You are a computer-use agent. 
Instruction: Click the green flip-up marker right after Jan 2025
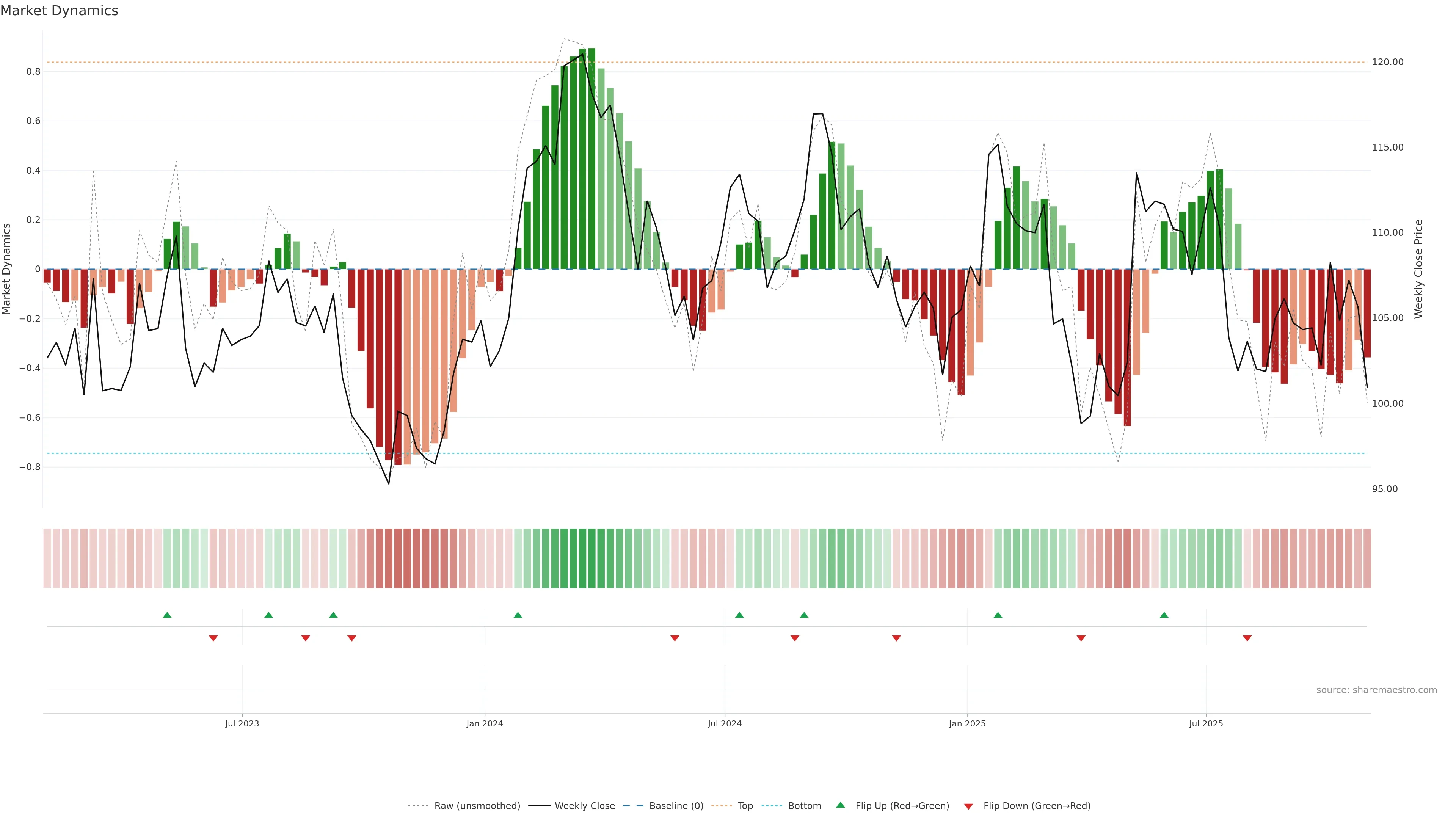998,615
